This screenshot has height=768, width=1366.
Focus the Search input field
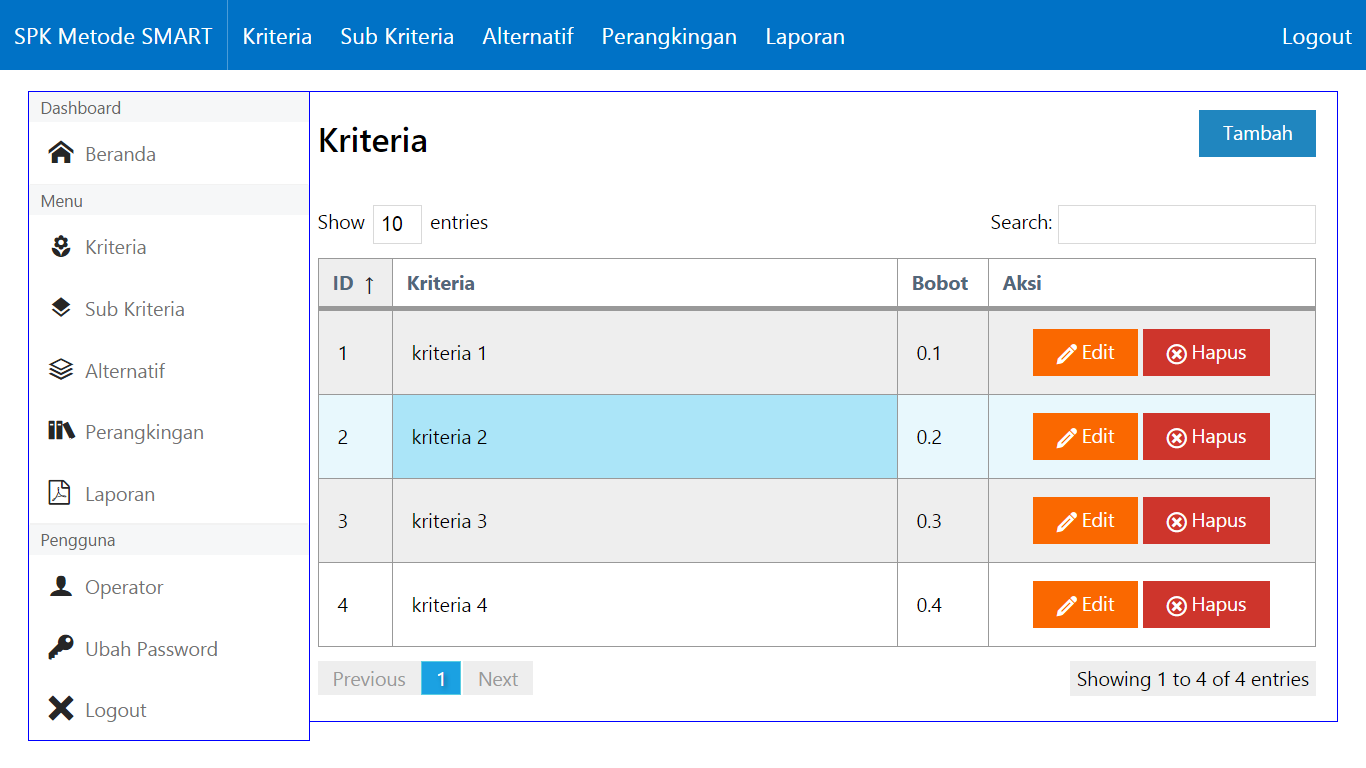click(x=1187, y=224)
